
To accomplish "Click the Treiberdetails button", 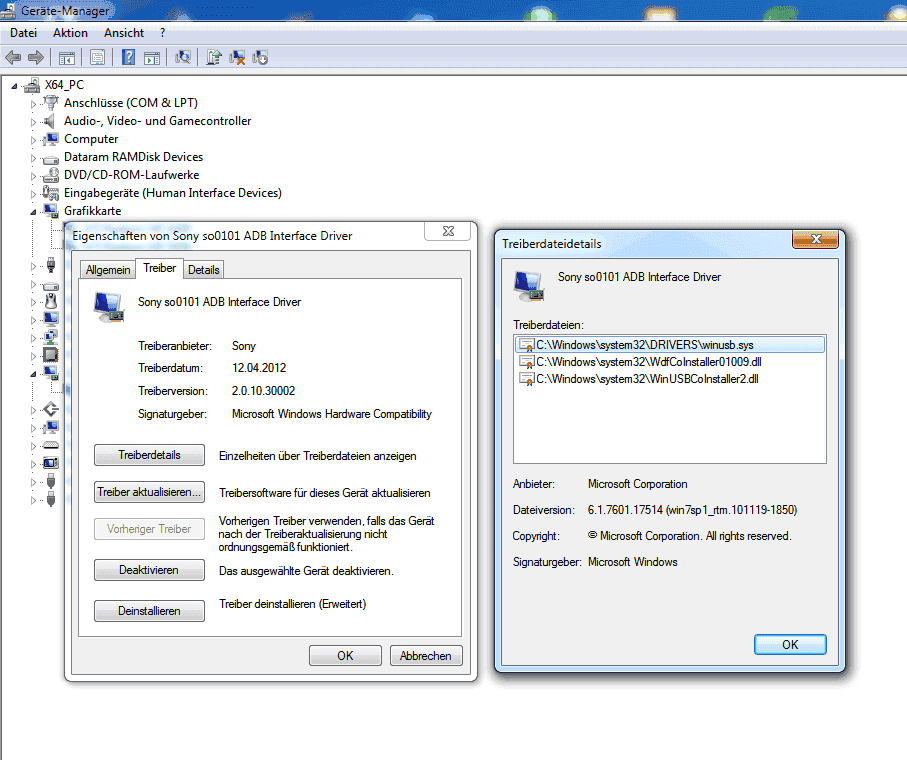I will pos(149,455).
